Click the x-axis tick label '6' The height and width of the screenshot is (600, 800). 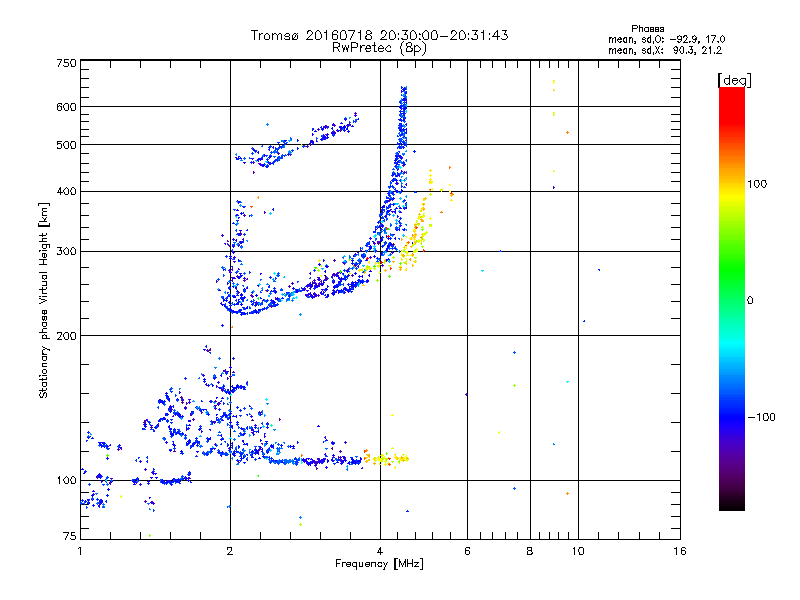[x=467, y=551]
